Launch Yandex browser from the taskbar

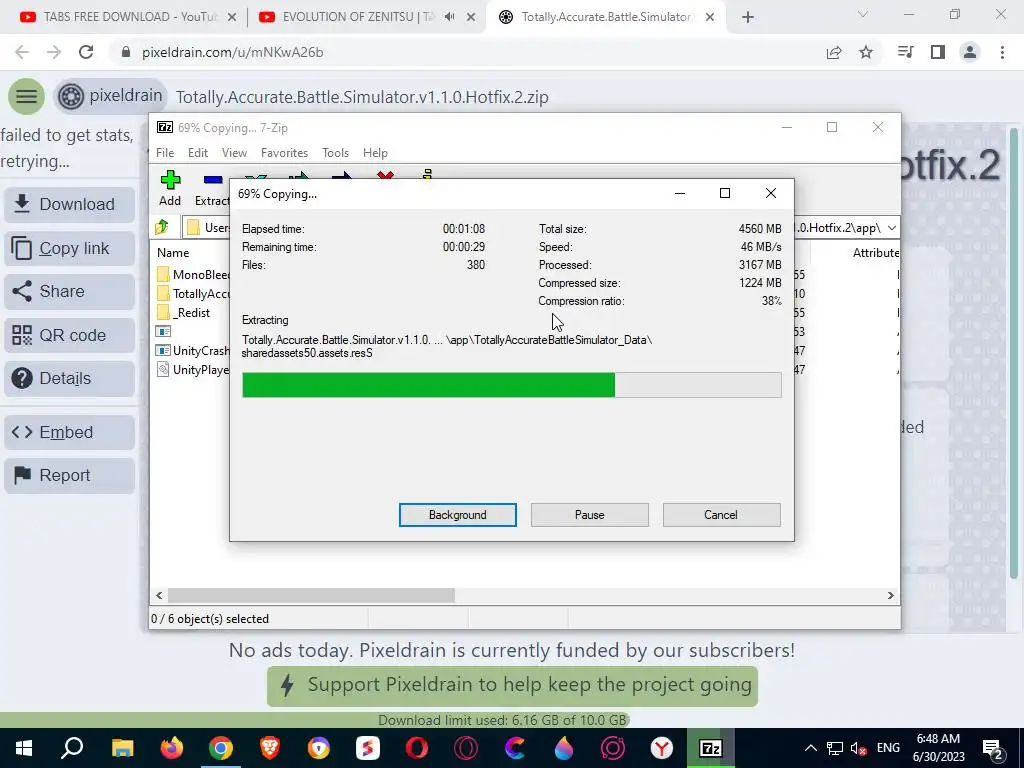(x=662, y=748)
